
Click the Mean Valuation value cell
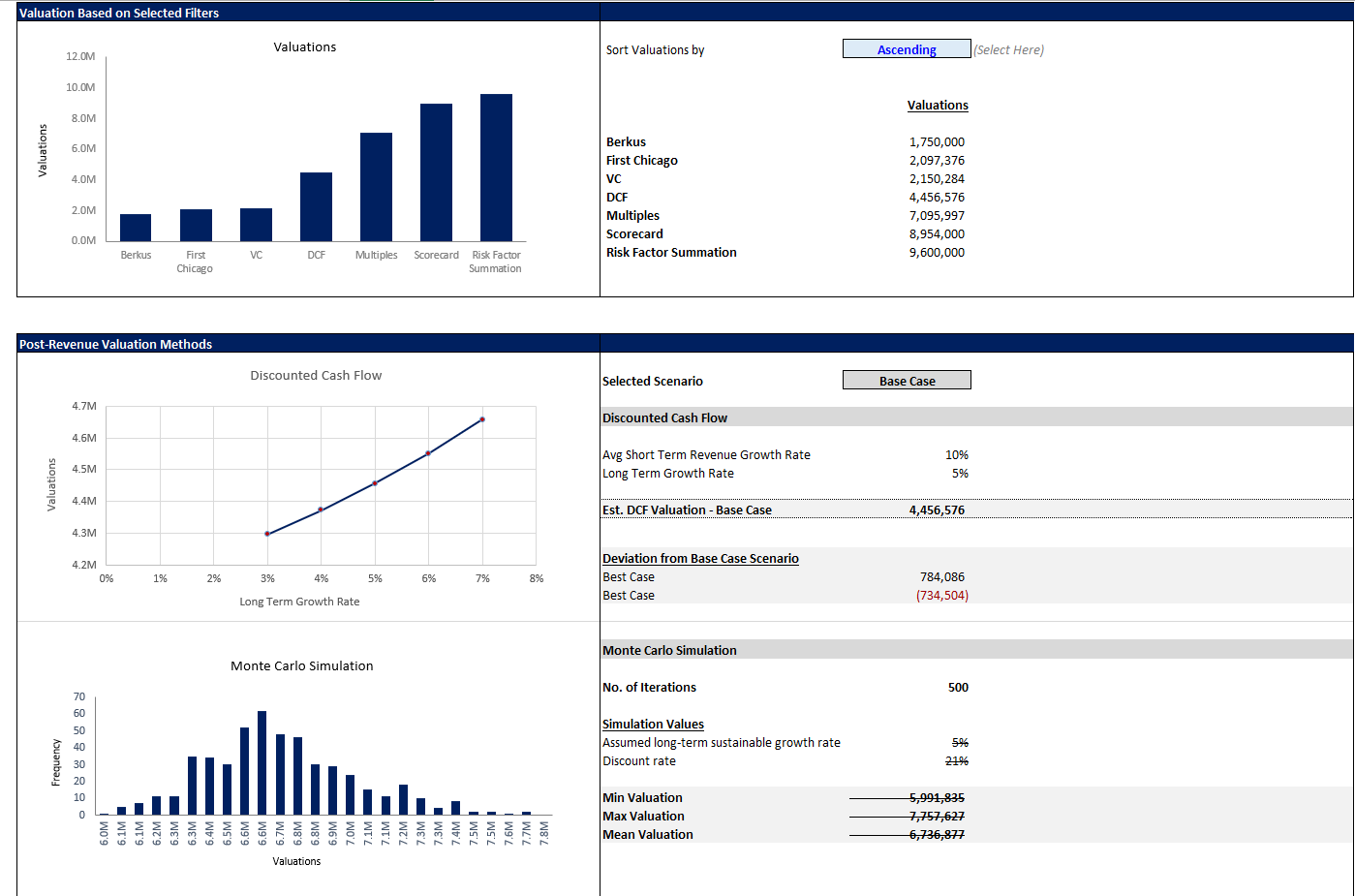(936, 834)
